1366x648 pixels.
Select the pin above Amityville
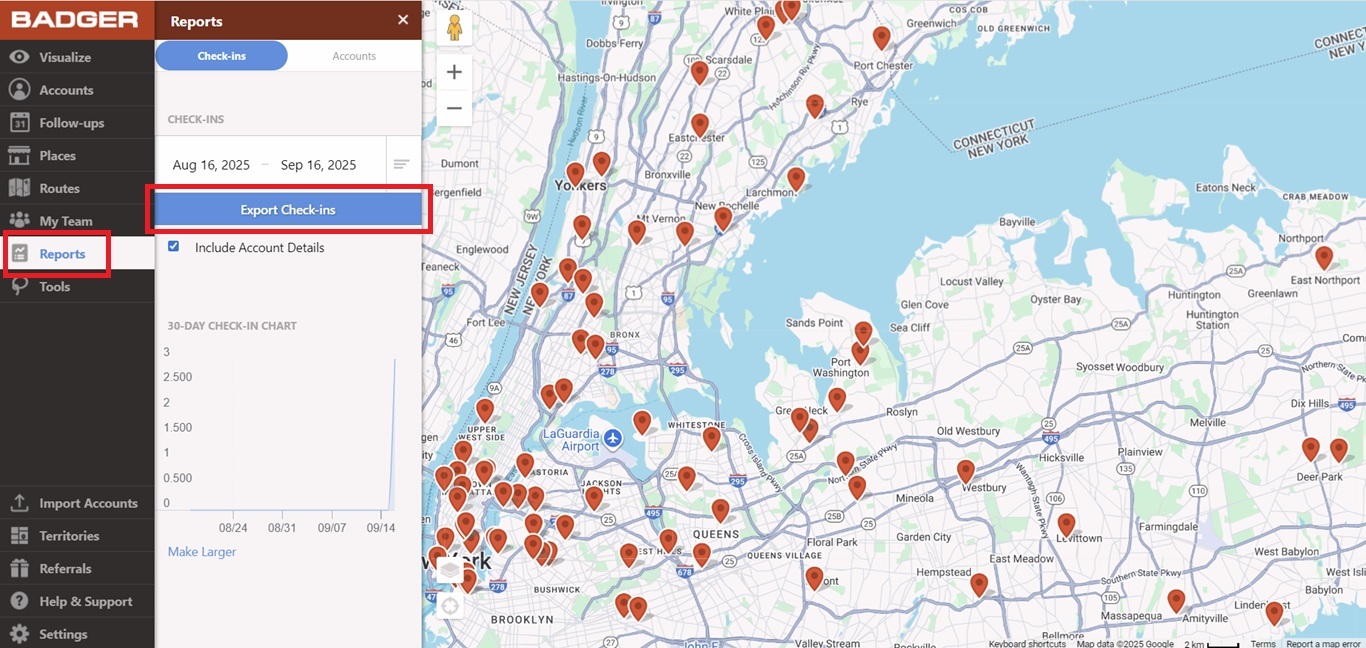[x=1176, y=600]
